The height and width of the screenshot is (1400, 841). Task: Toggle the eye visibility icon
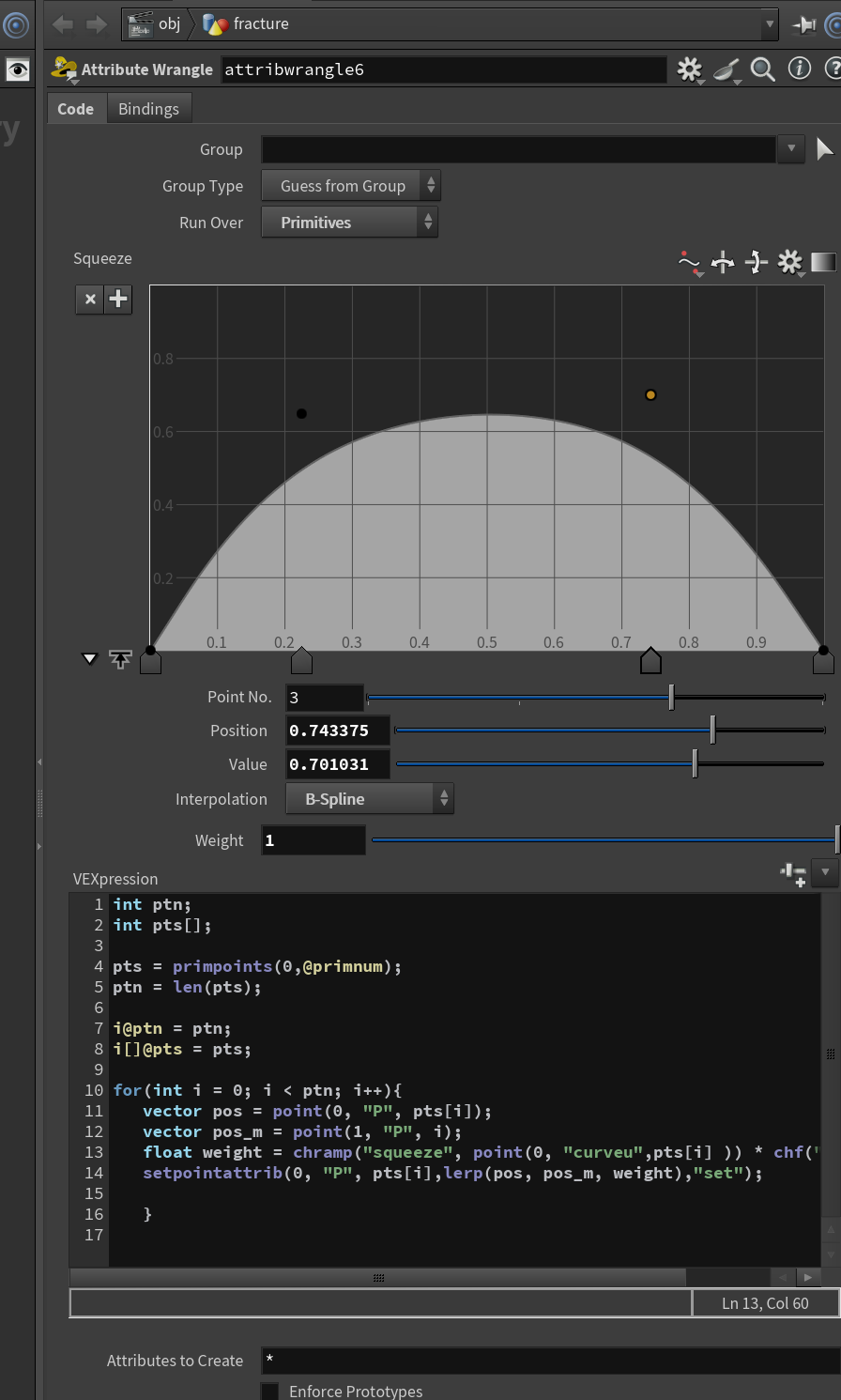pos(18,69)
